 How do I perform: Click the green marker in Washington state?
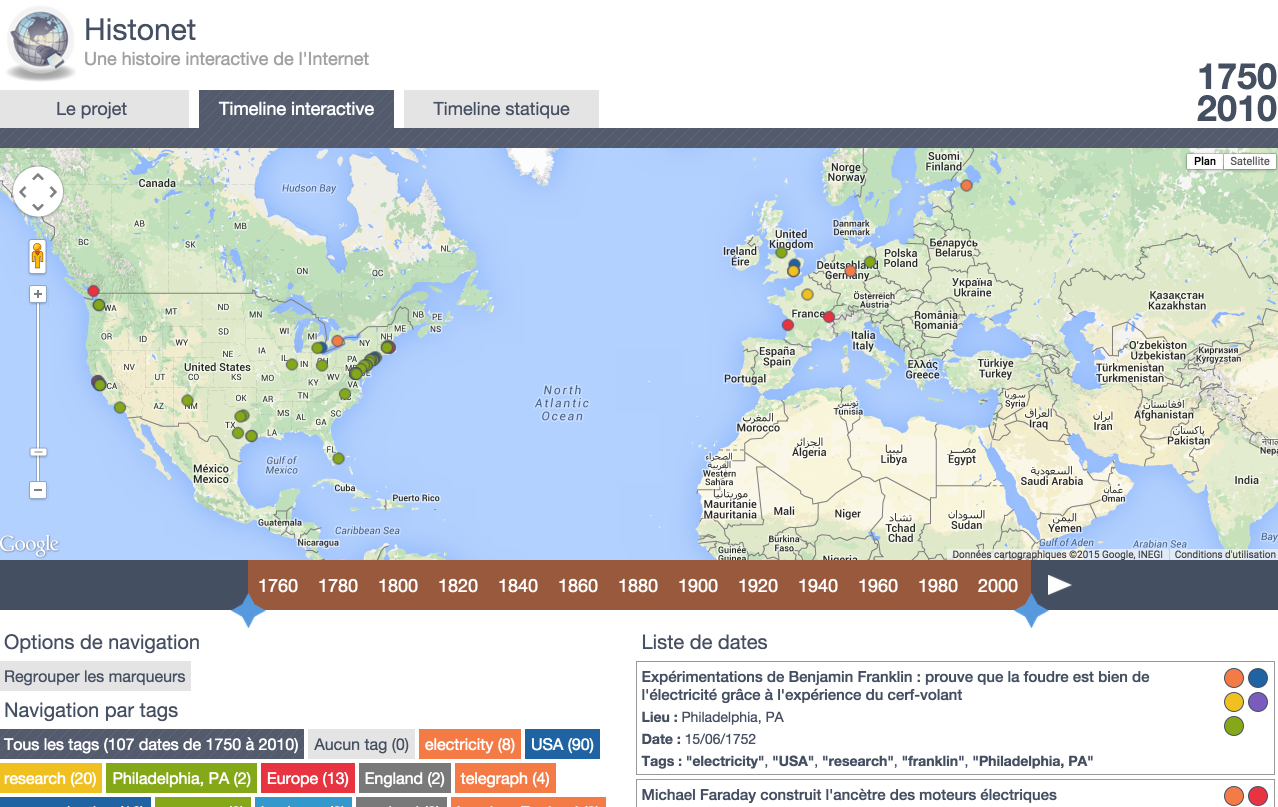coord(99,305)
